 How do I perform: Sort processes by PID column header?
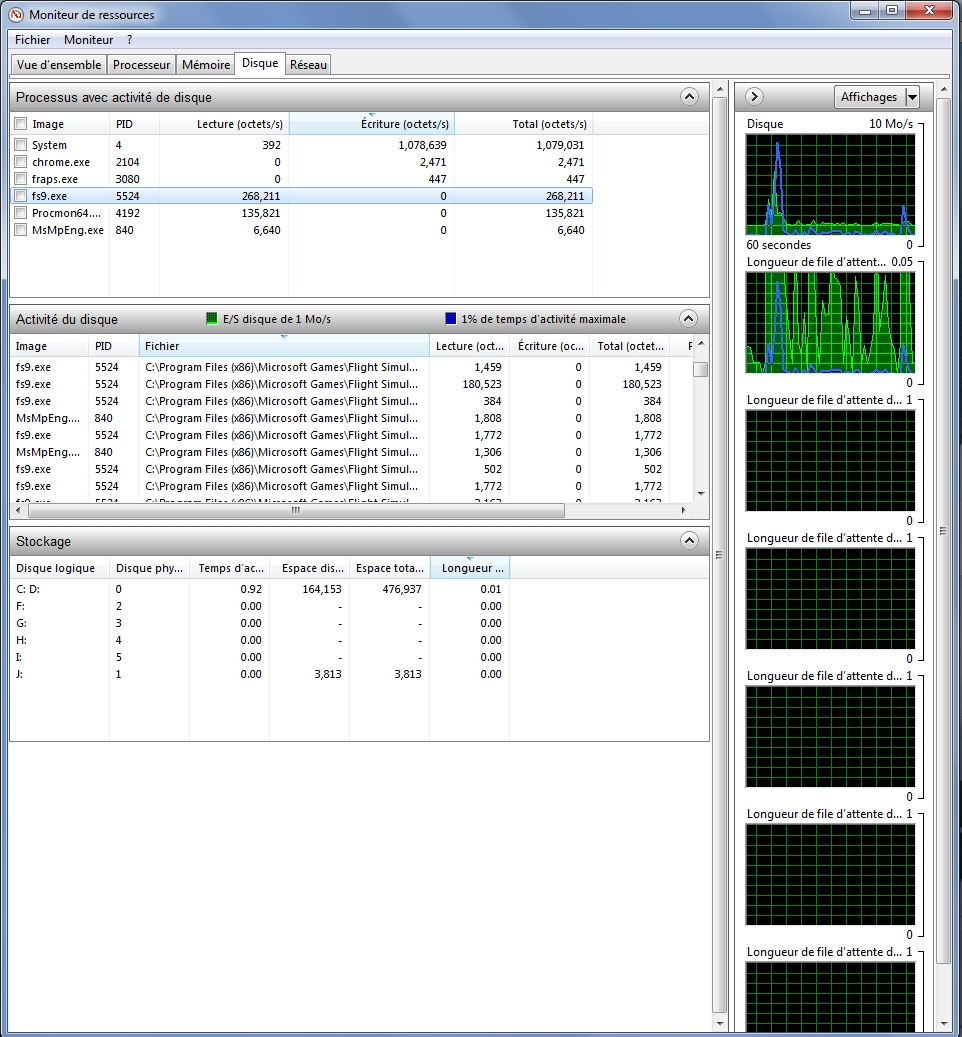click(134, 124)
